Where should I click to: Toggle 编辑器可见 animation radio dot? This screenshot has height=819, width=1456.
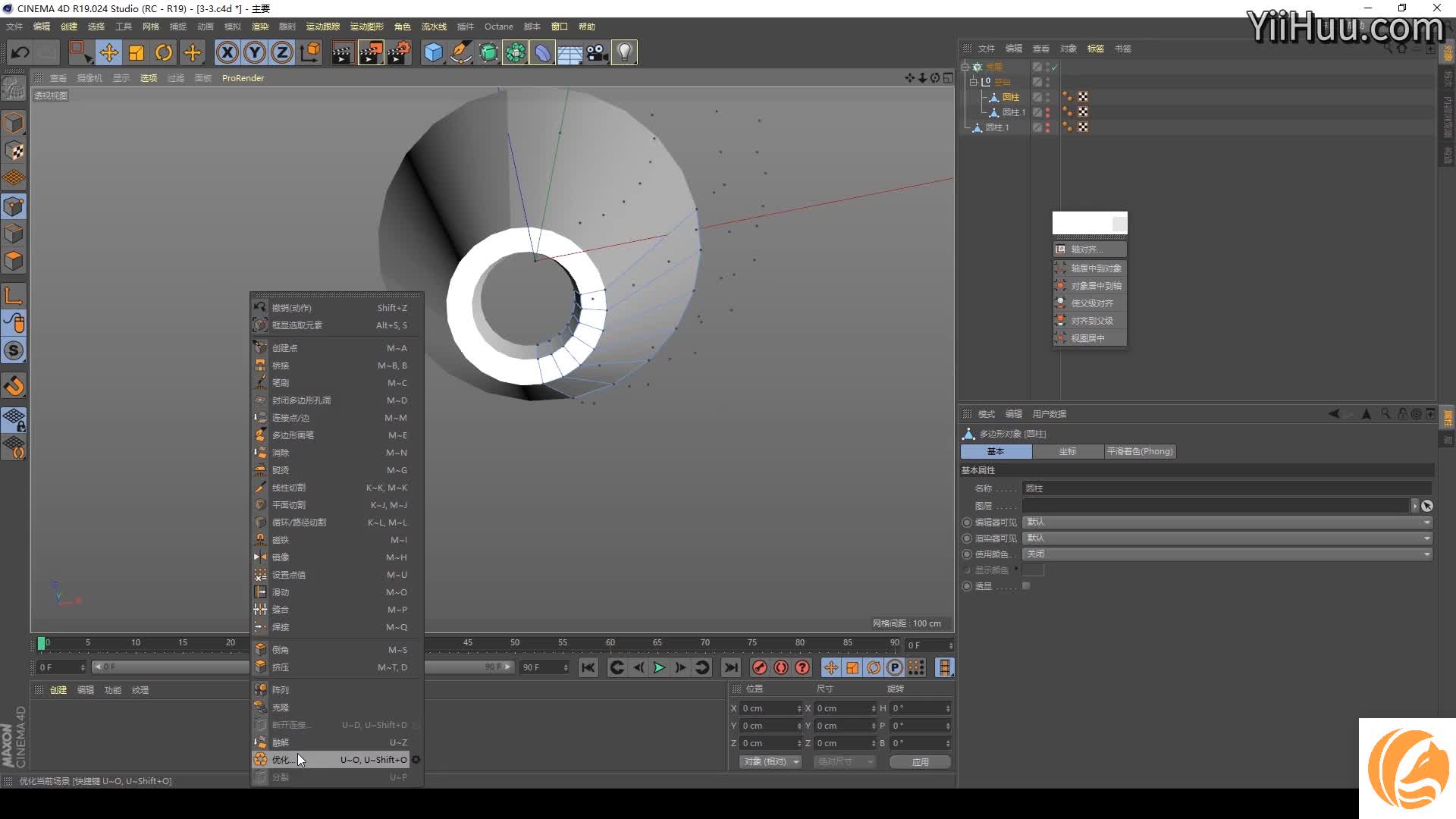tap(967, 522)
